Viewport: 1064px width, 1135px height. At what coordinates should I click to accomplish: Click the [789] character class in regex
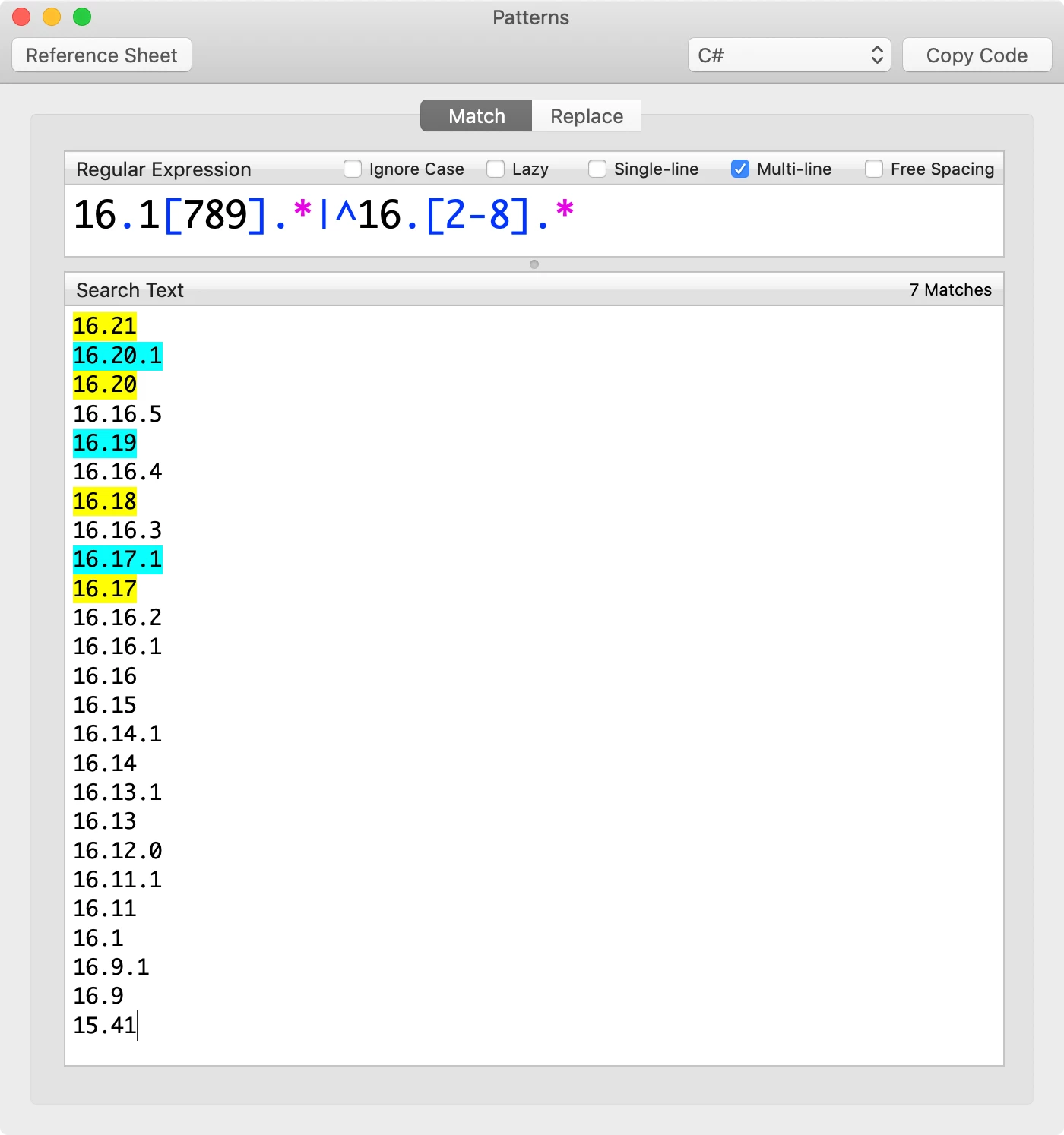tap(215, 215)
